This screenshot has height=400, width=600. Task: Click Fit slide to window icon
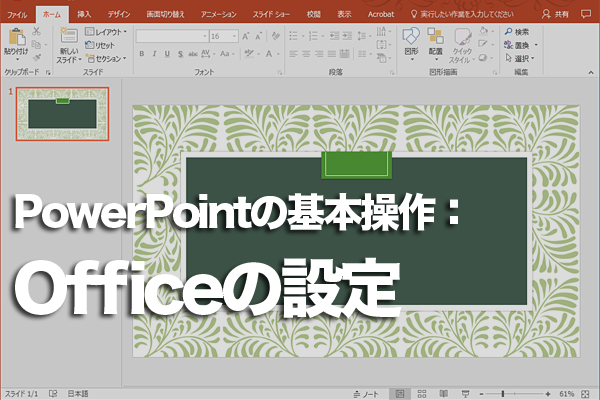pyautogui.click(x=585, y=394)
